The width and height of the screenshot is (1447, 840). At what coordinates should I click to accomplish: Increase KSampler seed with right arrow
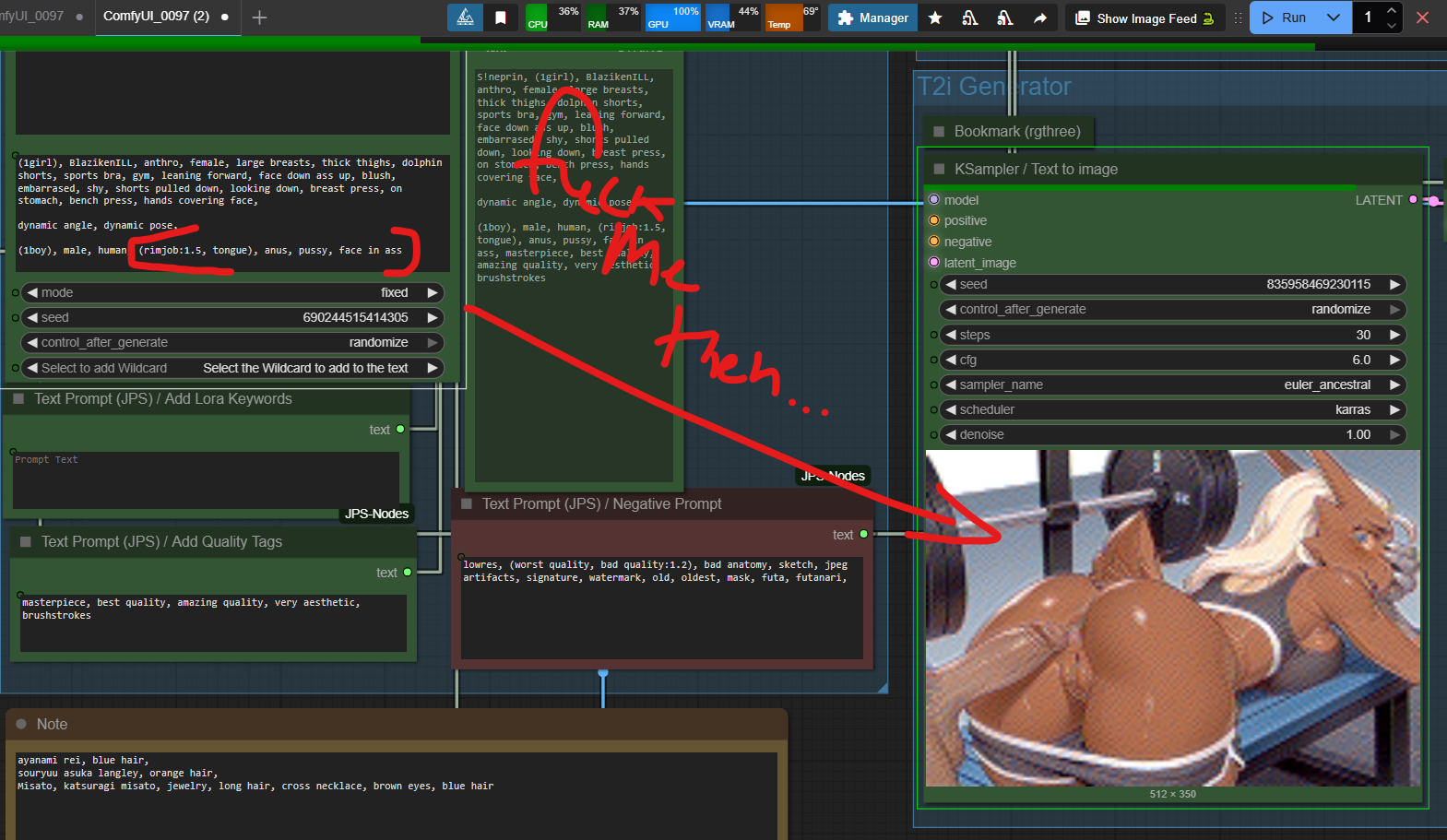[x=1395, y=284]
